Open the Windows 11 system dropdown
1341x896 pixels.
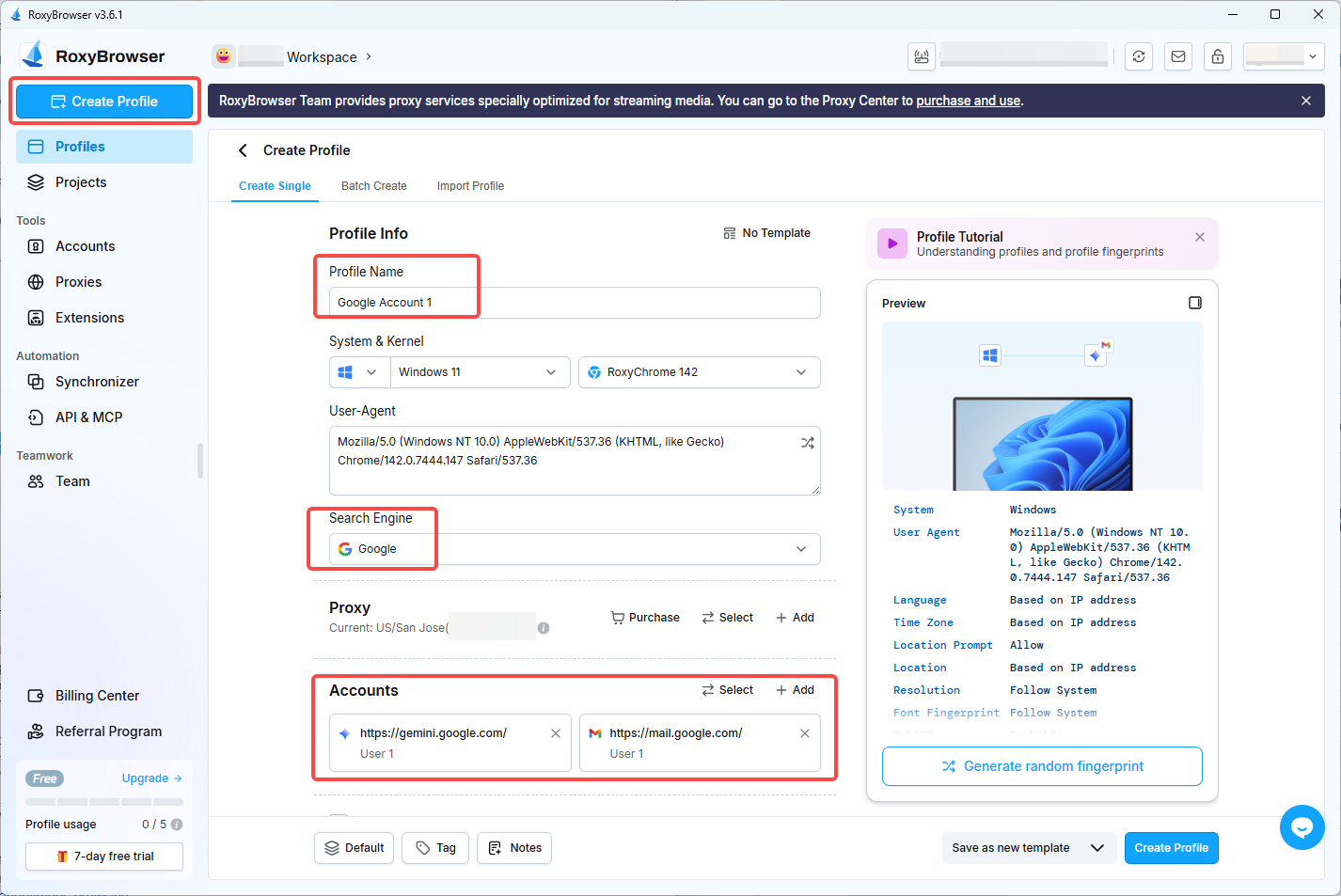coord(480,372)
